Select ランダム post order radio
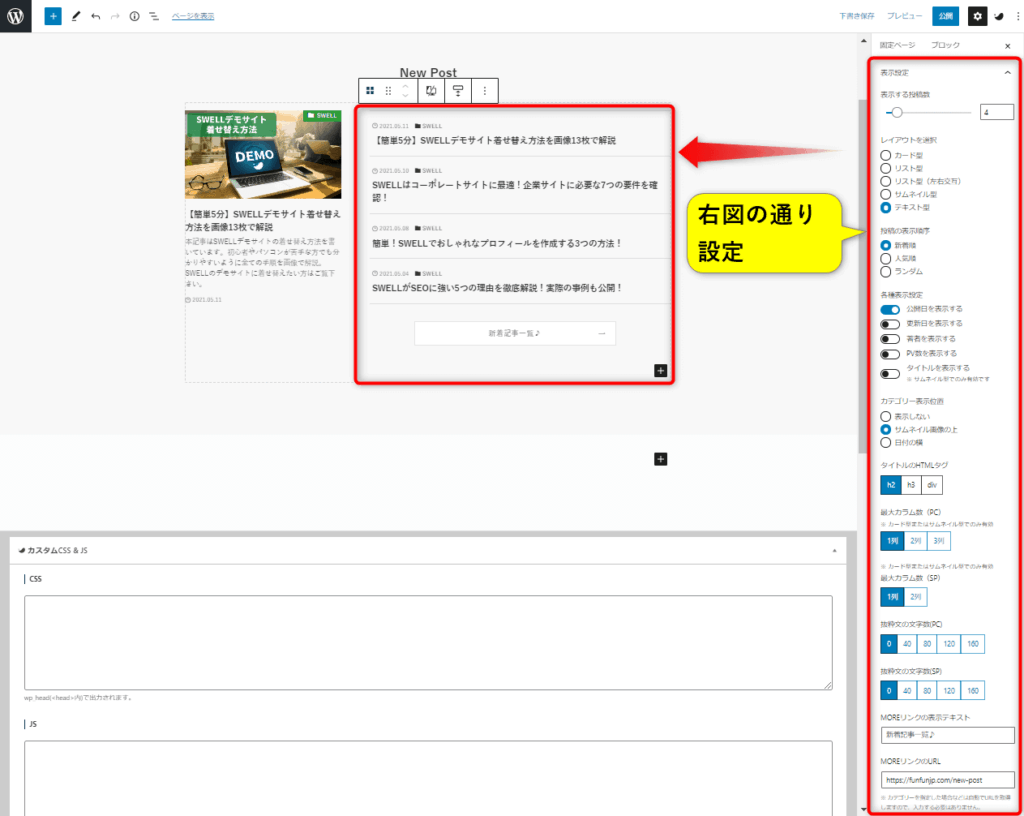The width and height of the screenshot is (1024, 816). [x=886, y=272]
